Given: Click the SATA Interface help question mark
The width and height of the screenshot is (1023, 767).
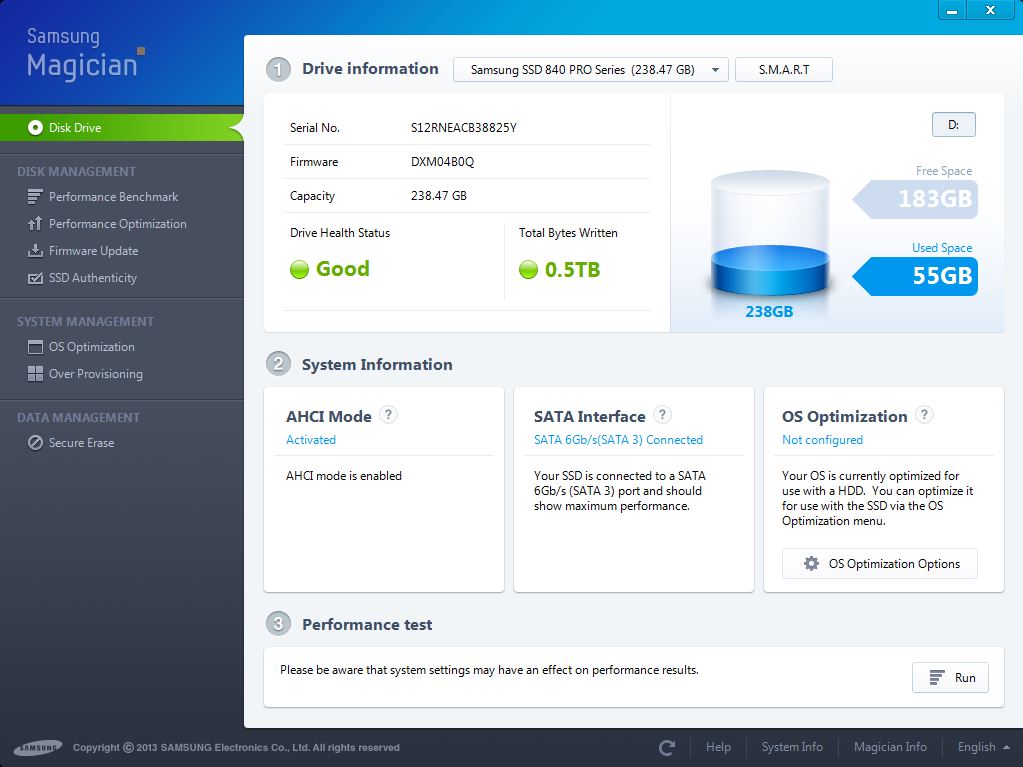Looking at the screenshot, I should point(662,415).
